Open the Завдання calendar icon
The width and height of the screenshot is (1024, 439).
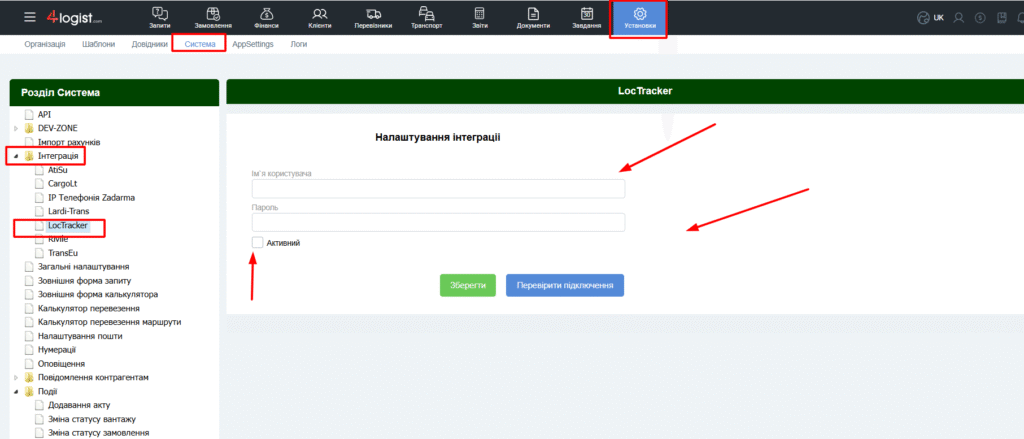pyautogui.click(x=587, y=13)
